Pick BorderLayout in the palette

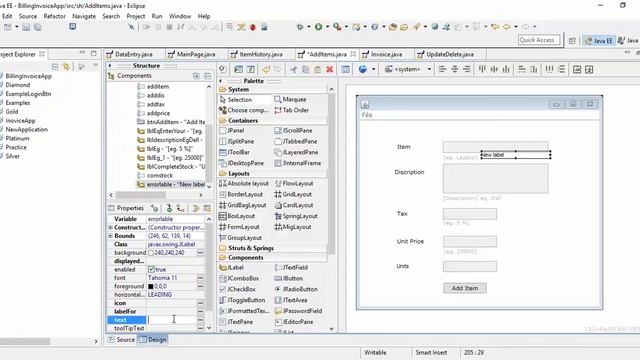coord(241,194)
